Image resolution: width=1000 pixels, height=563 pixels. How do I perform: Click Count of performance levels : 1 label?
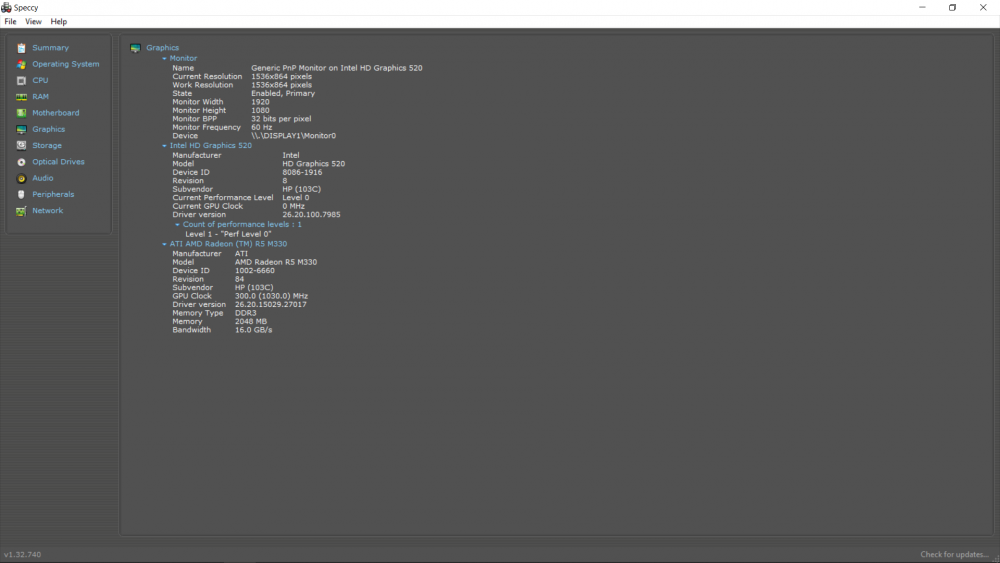pyautogui.click(x=242, y=224)
